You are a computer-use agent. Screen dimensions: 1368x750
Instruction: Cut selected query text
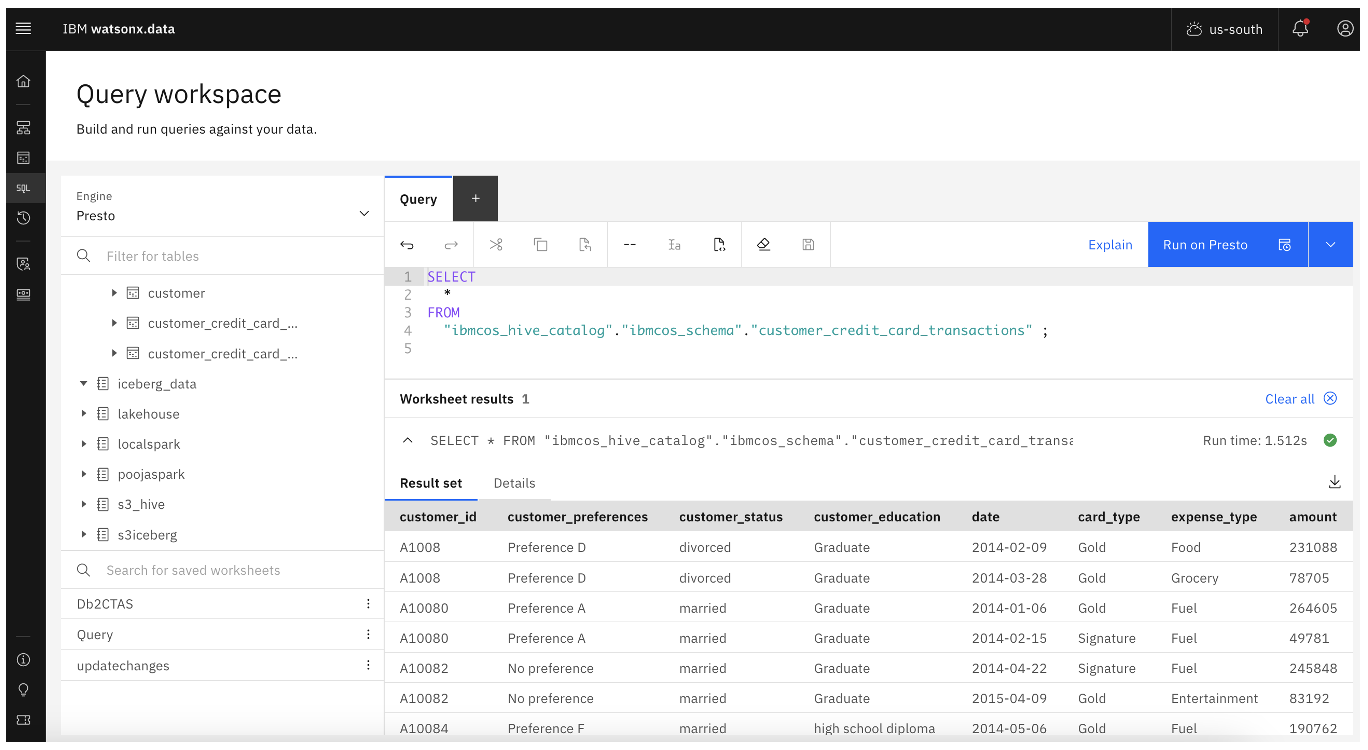495,244
